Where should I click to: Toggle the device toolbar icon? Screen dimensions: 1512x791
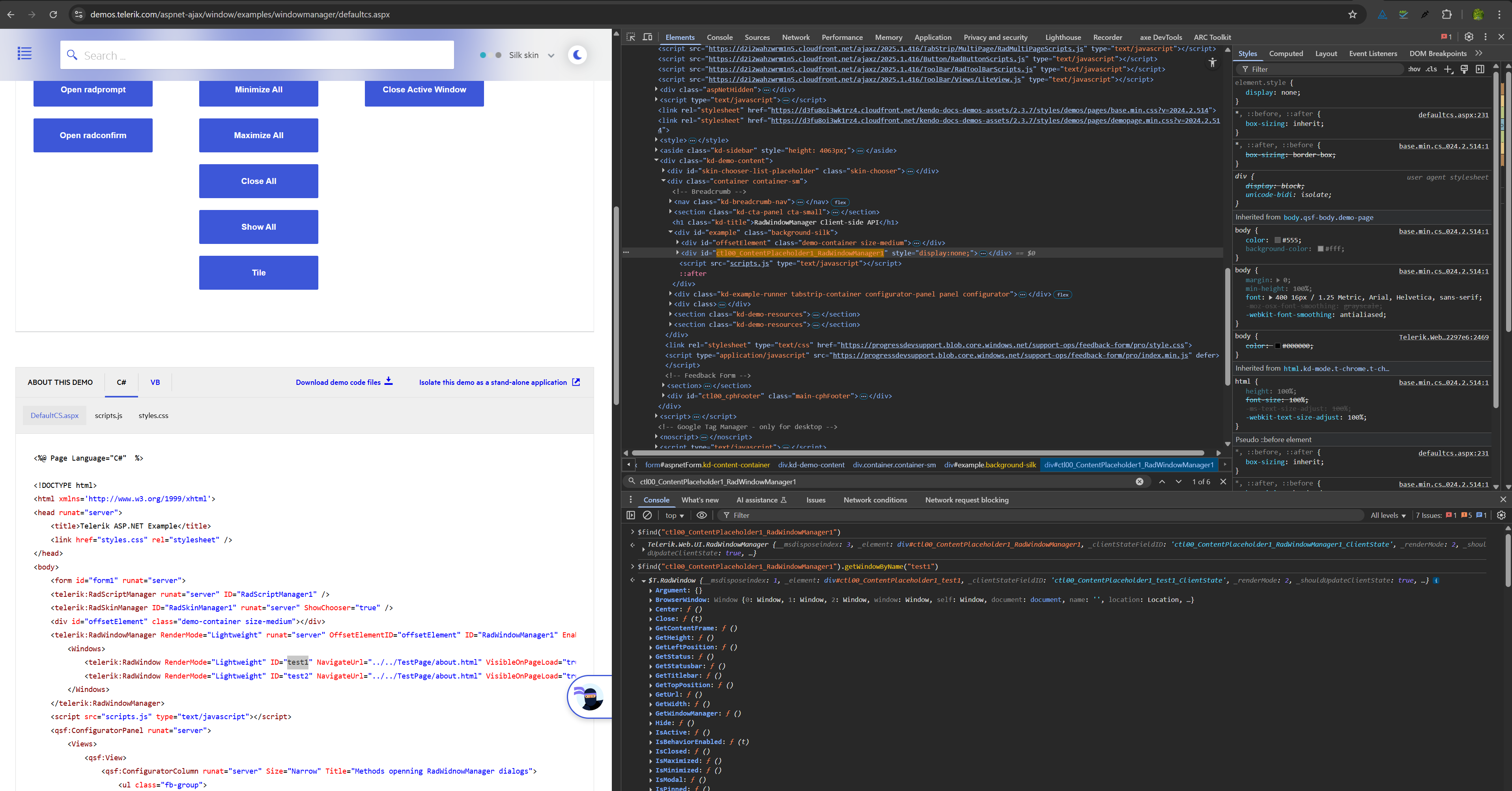[647, 37]
